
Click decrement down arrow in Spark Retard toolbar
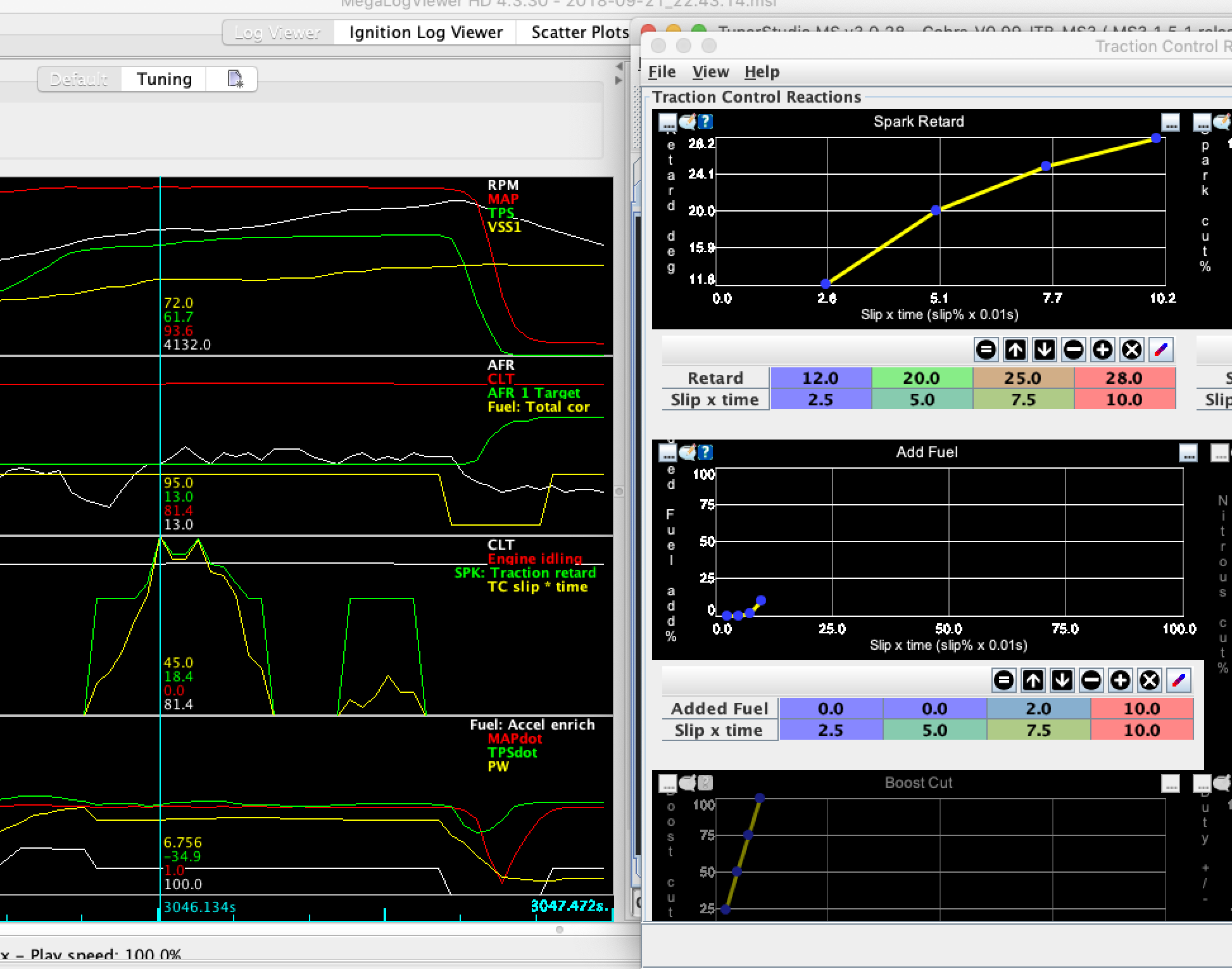(1045, 350)
